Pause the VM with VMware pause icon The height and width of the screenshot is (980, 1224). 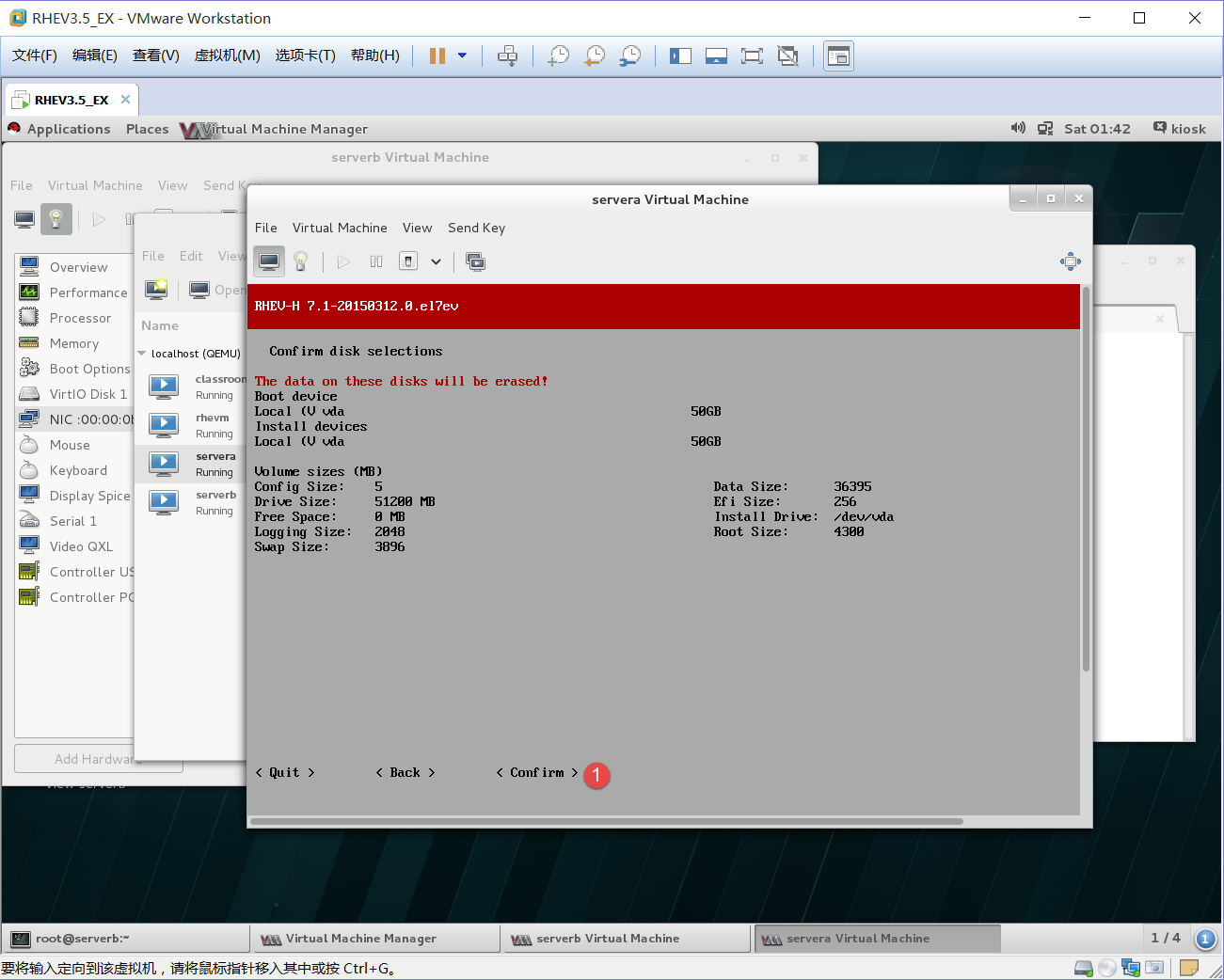point(437,55)
